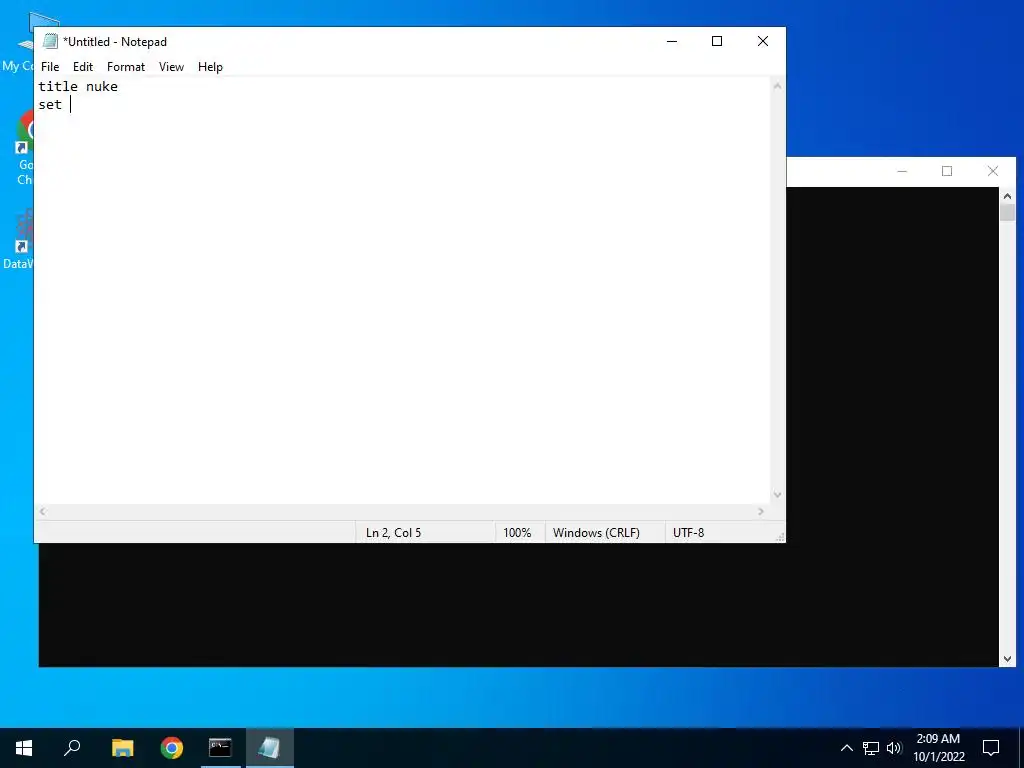Open the Windows Start menu

[24, 748]
